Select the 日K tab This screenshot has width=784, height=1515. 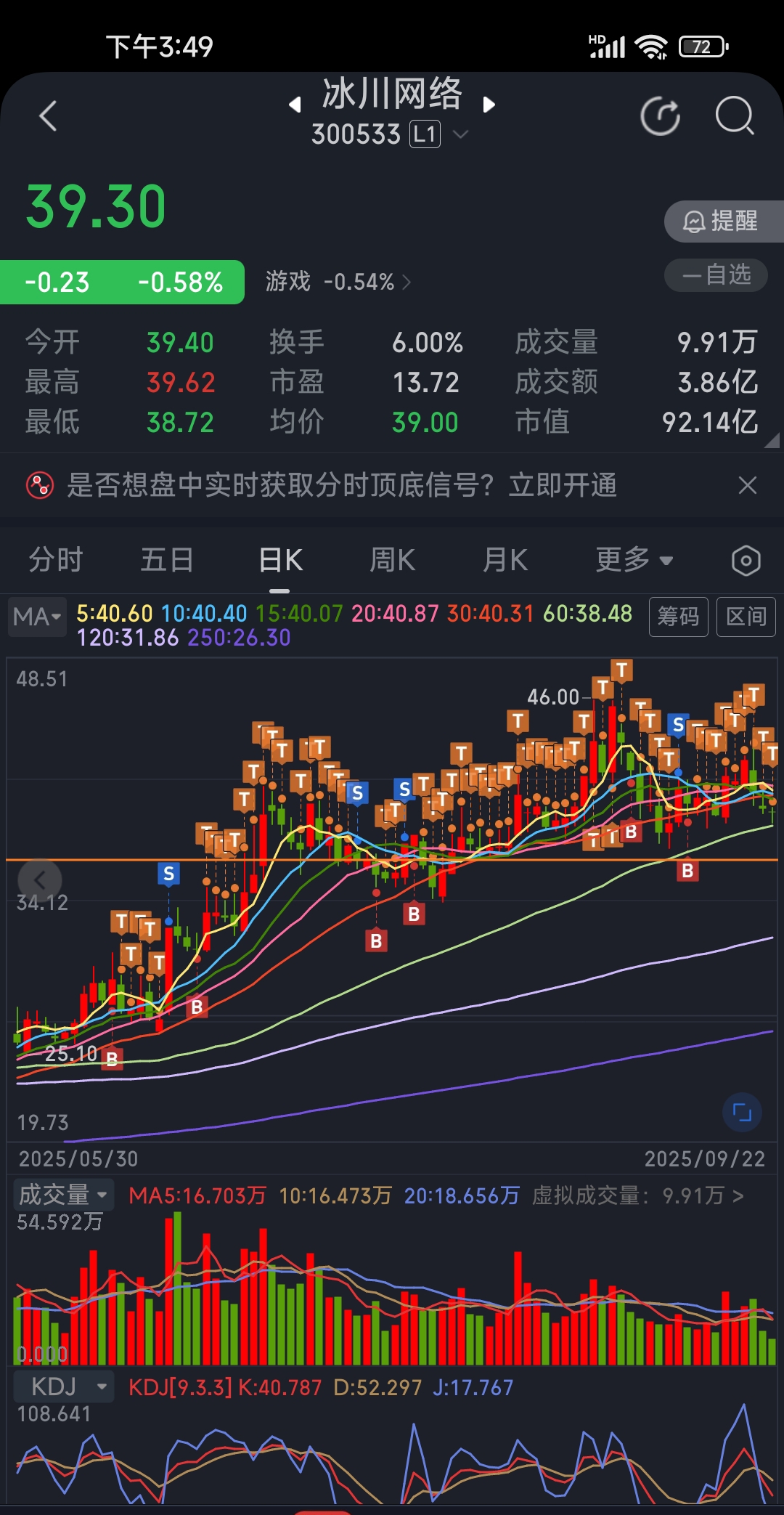(280, 560)
